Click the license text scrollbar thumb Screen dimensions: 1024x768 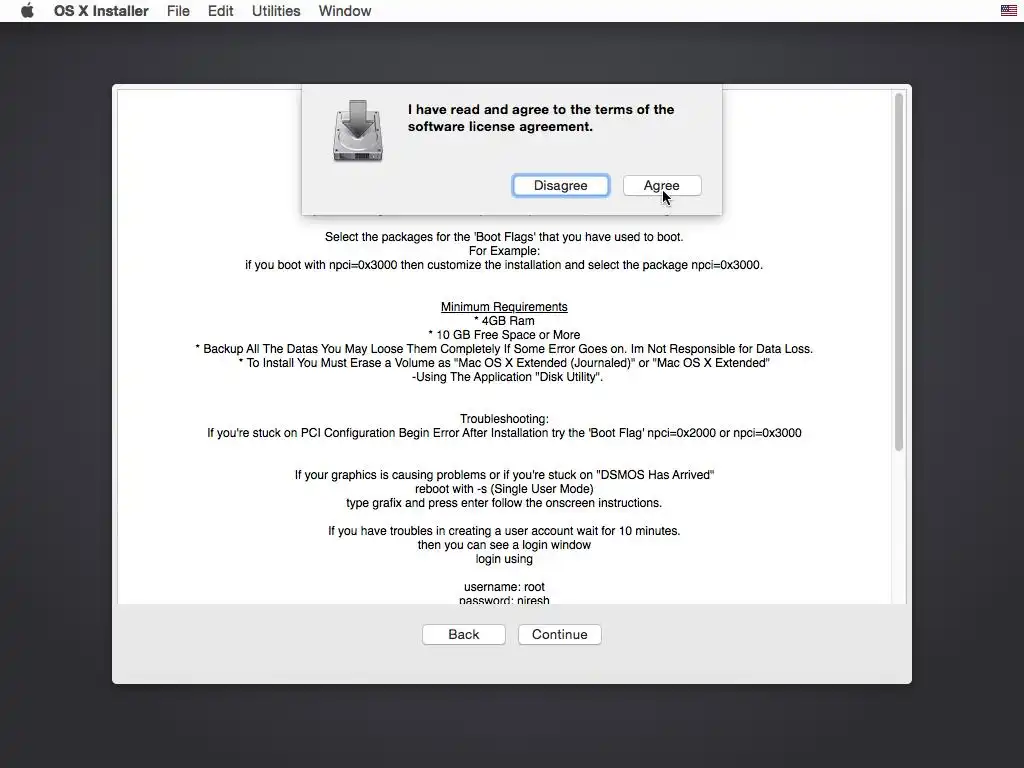tap(899, 272)
